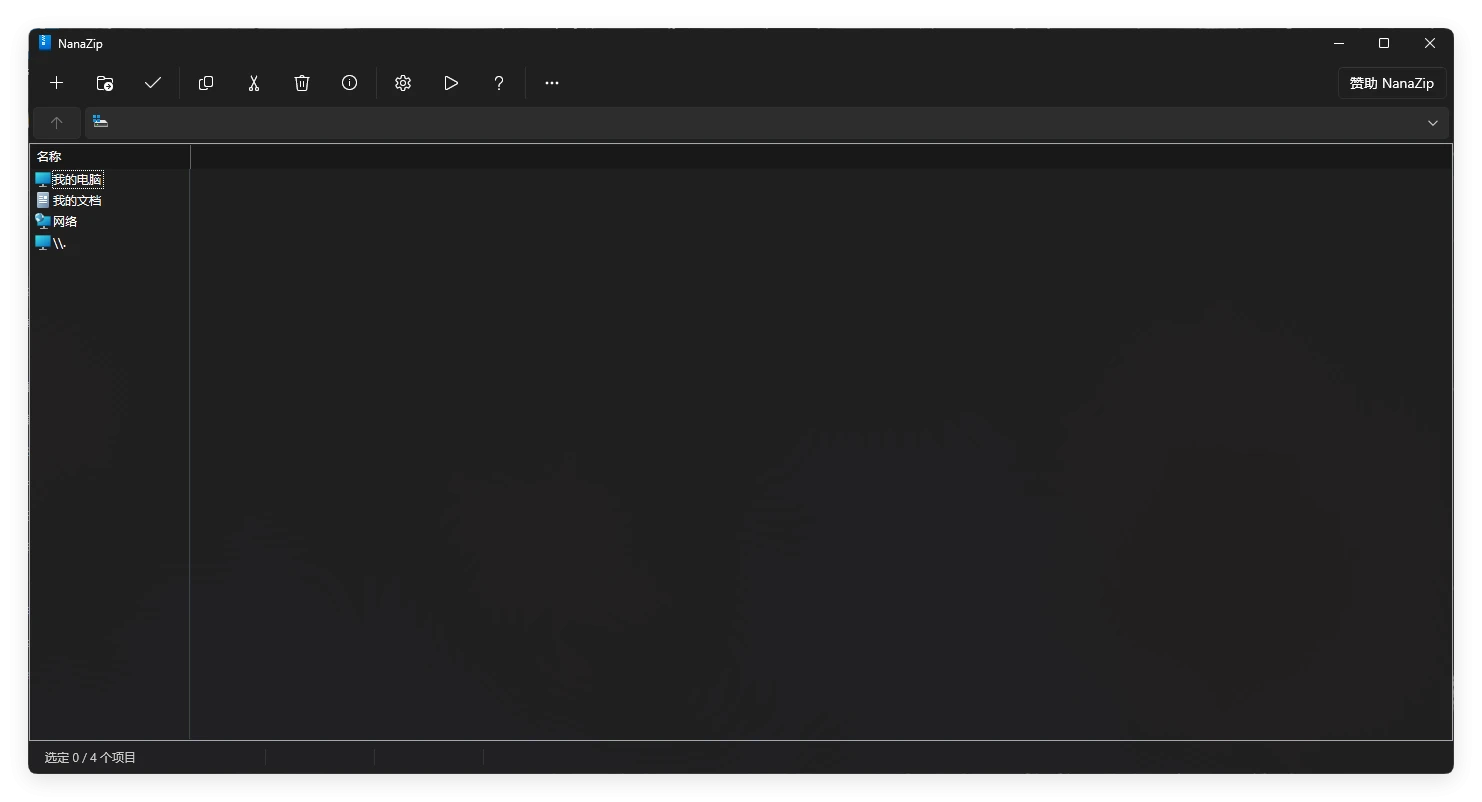Open the settings gear icon

pyautogui.click(x=403, y=83)
